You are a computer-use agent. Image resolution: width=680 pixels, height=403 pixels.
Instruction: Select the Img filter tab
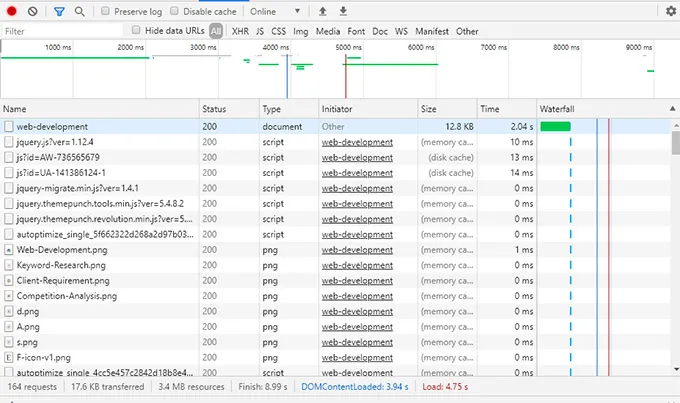[300, 31]
